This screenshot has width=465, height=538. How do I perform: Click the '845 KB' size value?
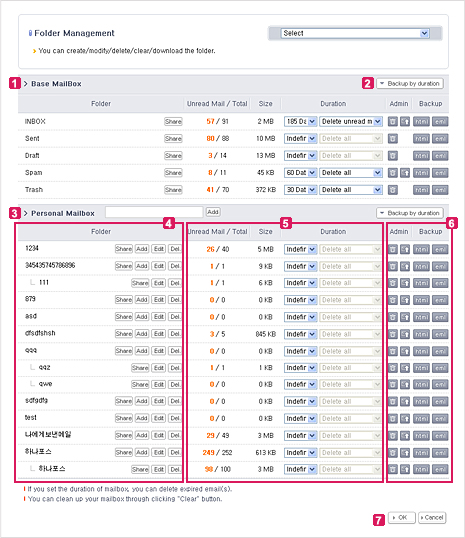[x=266, y=334]
